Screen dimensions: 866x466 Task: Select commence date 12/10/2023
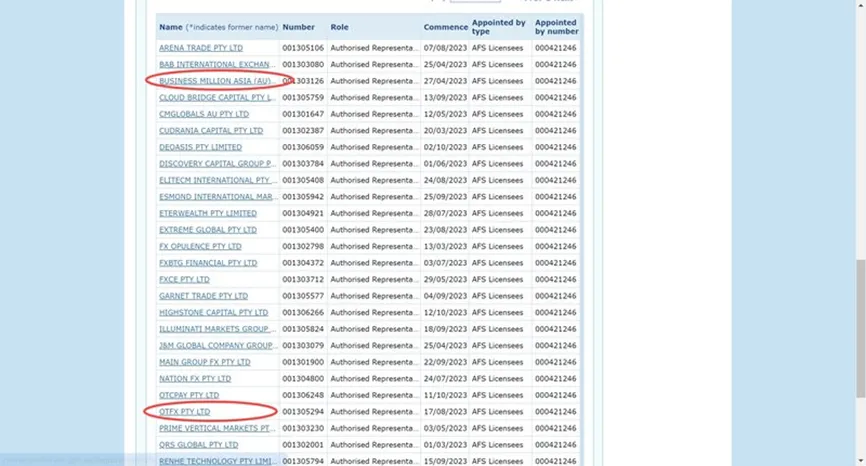coord(445,313)
